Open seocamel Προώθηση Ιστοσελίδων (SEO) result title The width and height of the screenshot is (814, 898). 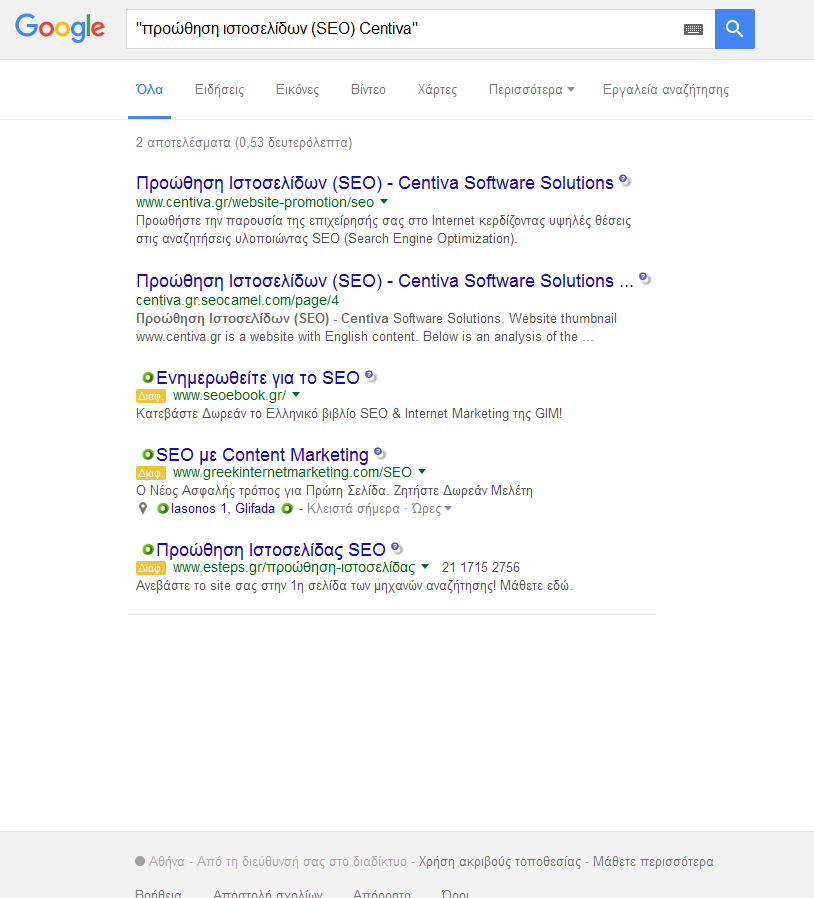click(x=384, y=281)
